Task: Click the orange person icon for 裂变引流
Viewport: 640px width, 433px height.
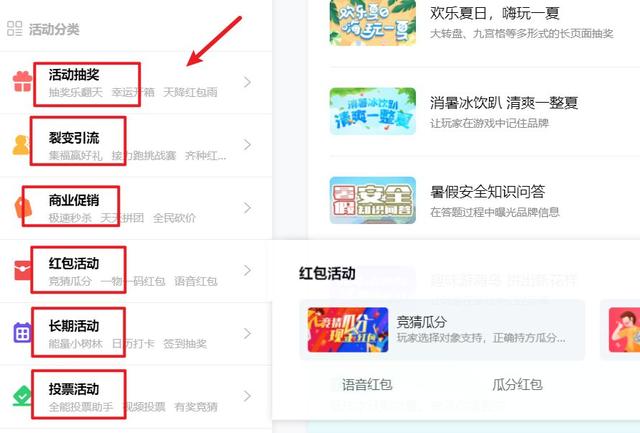Action: point(21,145)
